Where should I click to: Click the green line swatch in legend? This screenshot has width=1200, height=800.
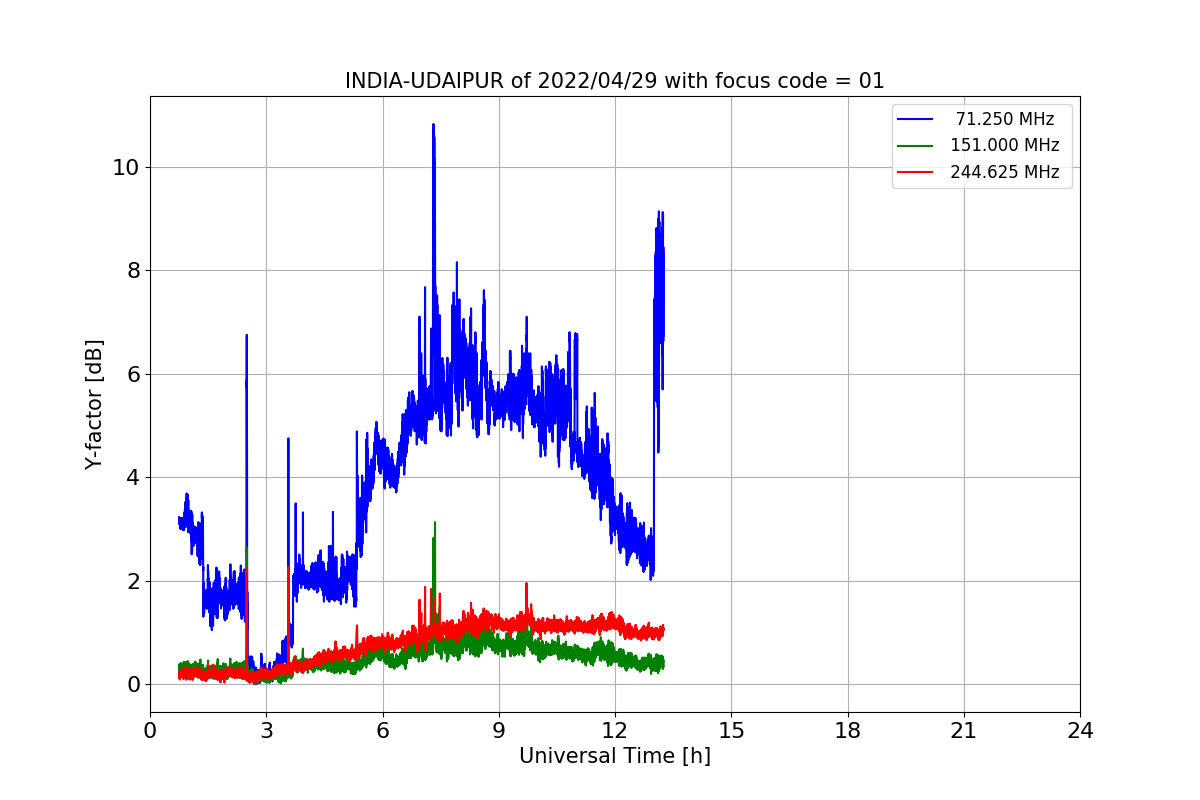point(915,145)
